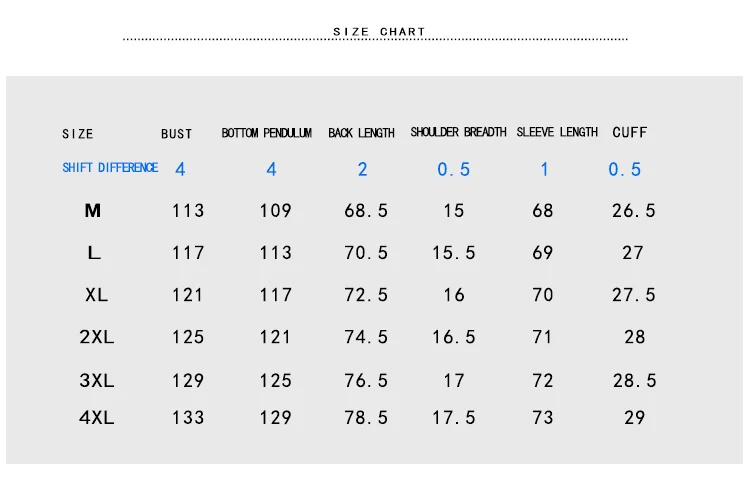Select the 3XL size label
750x484 pixels.
[97, 380]
